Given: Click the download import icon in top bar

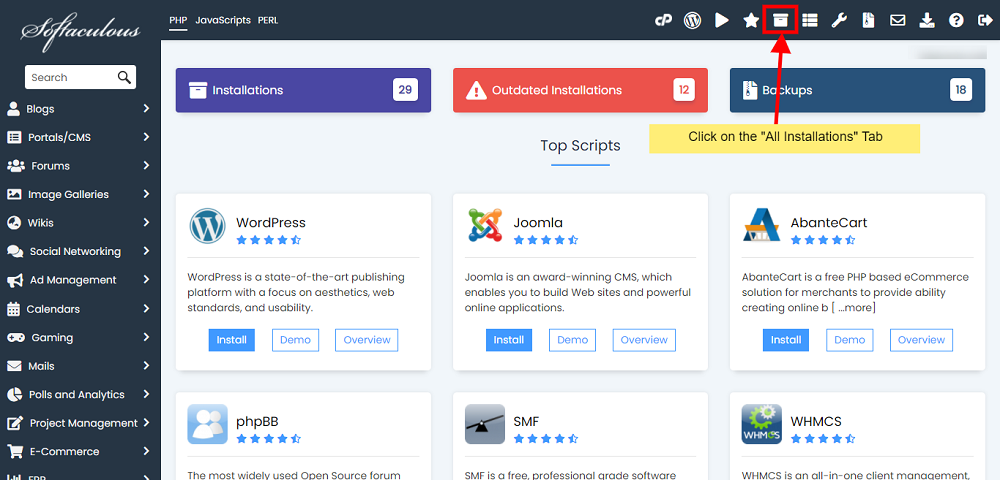Looking at the screenshot, I should [x=927, y=20].
